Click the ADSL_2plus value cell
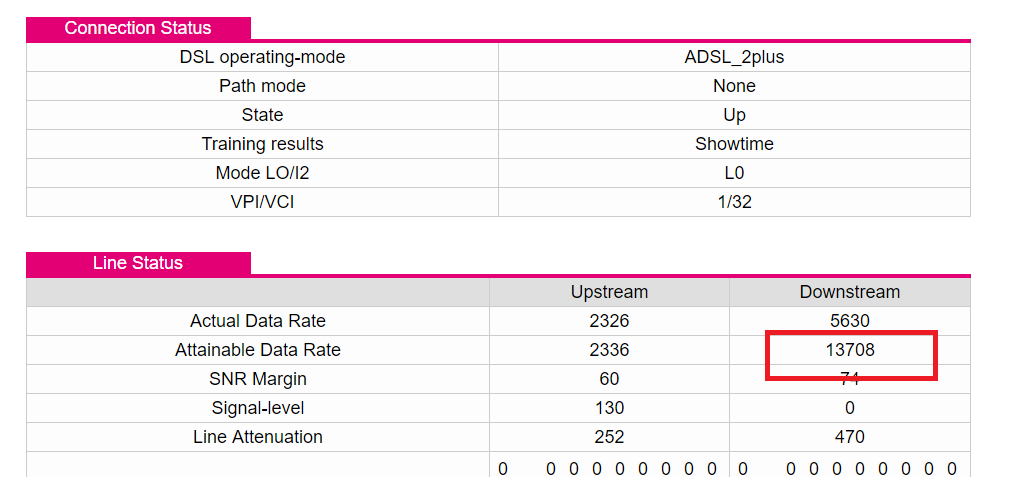The width and height of the screenshot is (1015, 477). tap(734, 57)
